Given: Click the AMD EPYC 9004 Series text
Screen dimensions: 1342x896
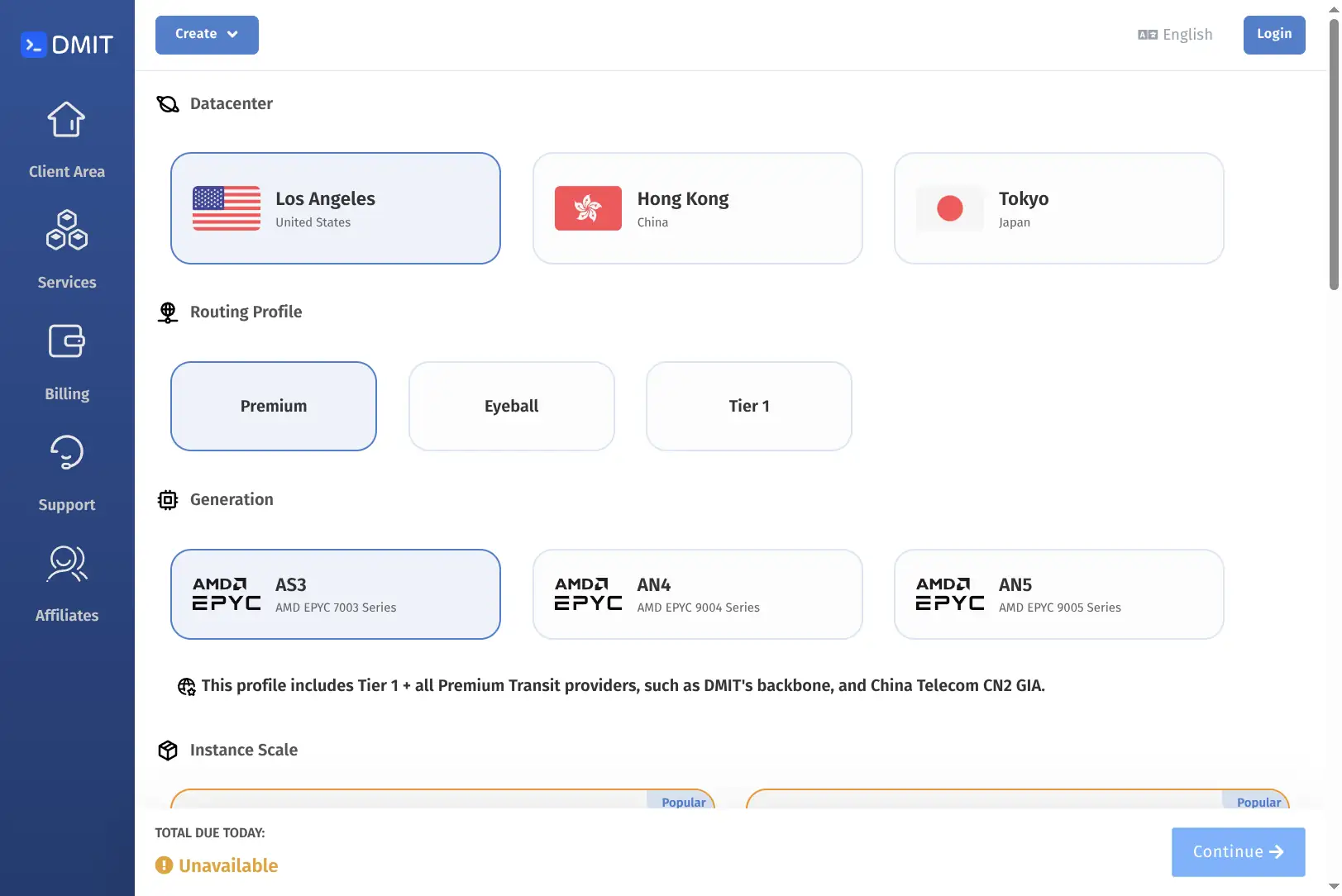Looking at the screenshot, I should [x=698, y=608].
